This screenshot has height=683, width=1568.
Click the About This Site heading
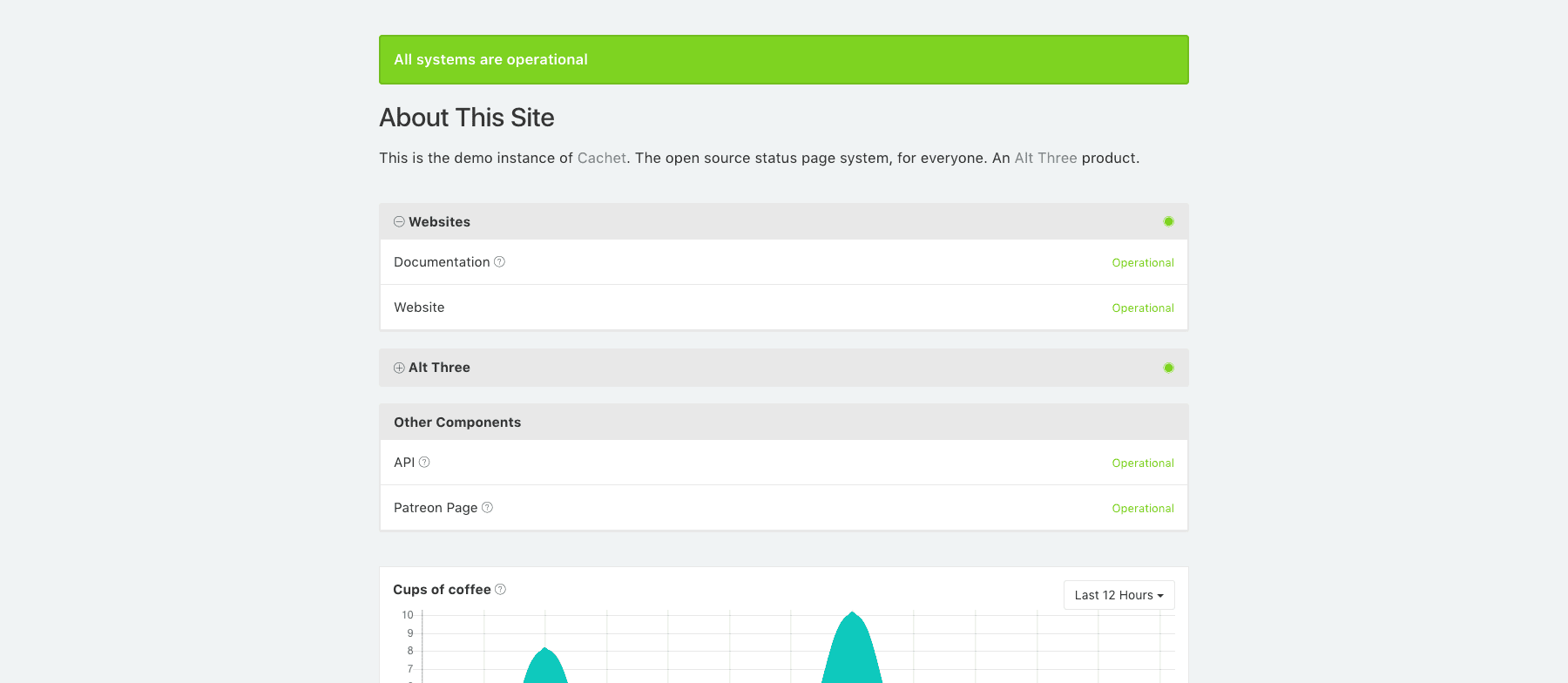point(466,118)
